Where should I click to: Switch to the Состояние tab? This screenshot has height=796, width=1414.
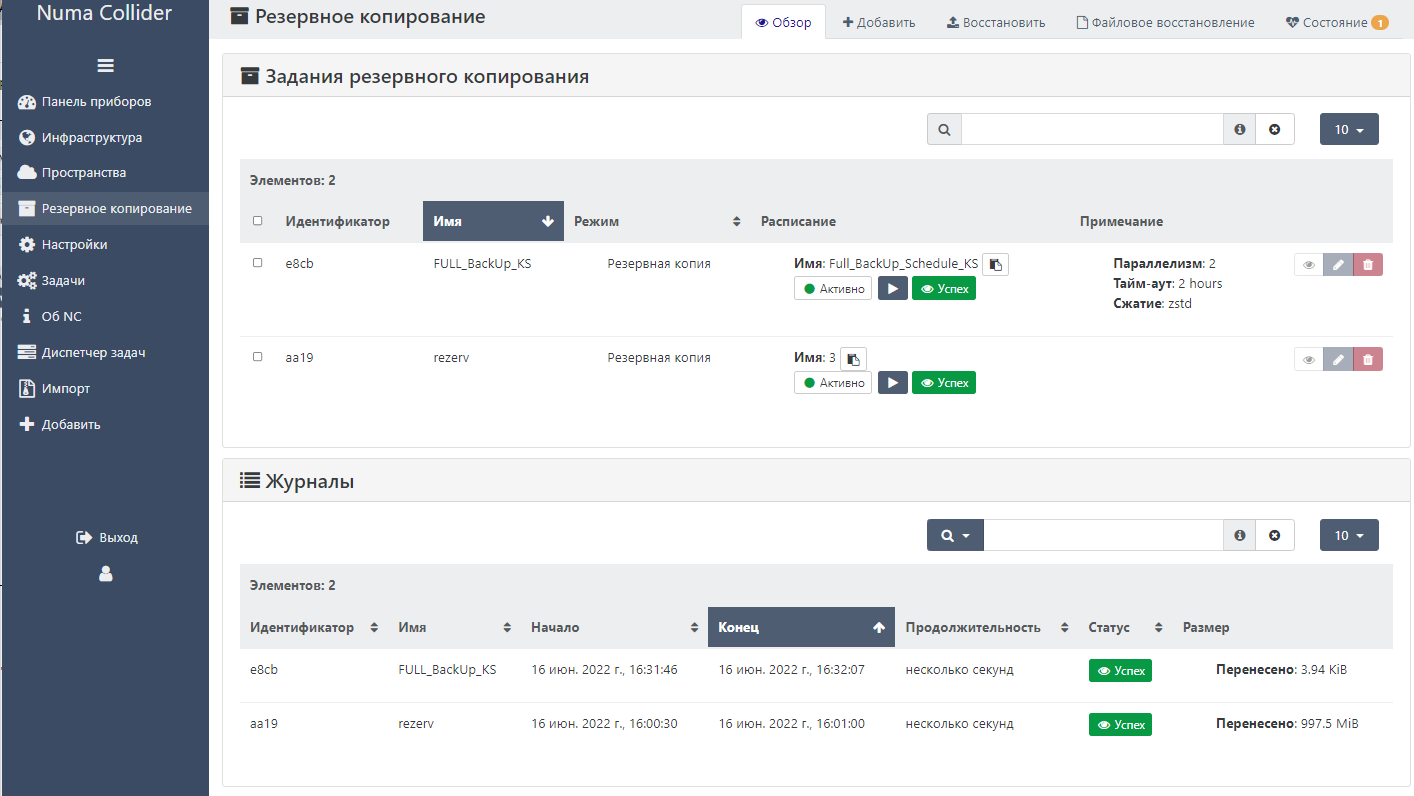tap(1337, 22)
